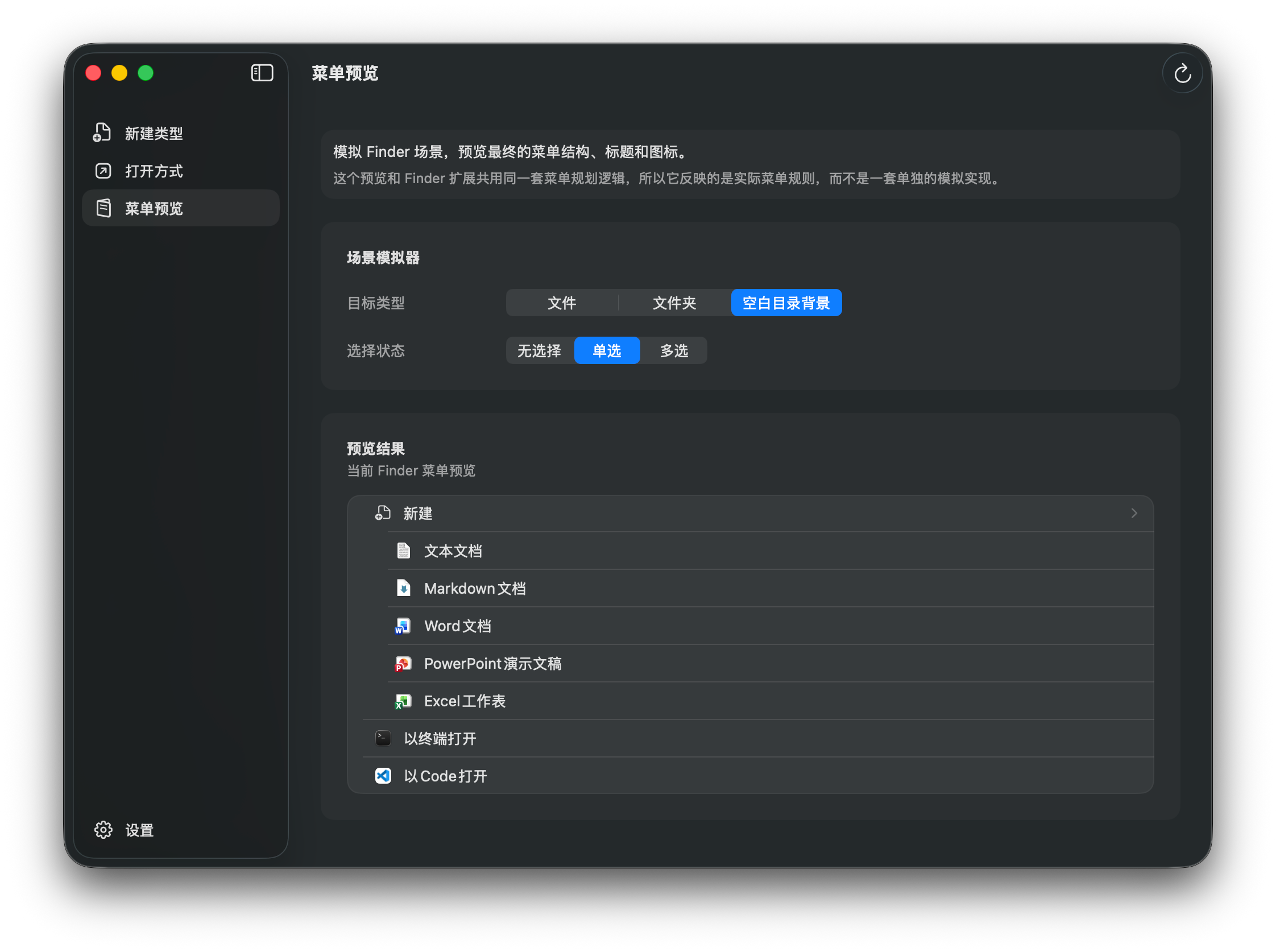The width and height of the screenshot is (1276, 952).
Task: Select the 以 Code 打开 entry
Action: click(758, 776)
